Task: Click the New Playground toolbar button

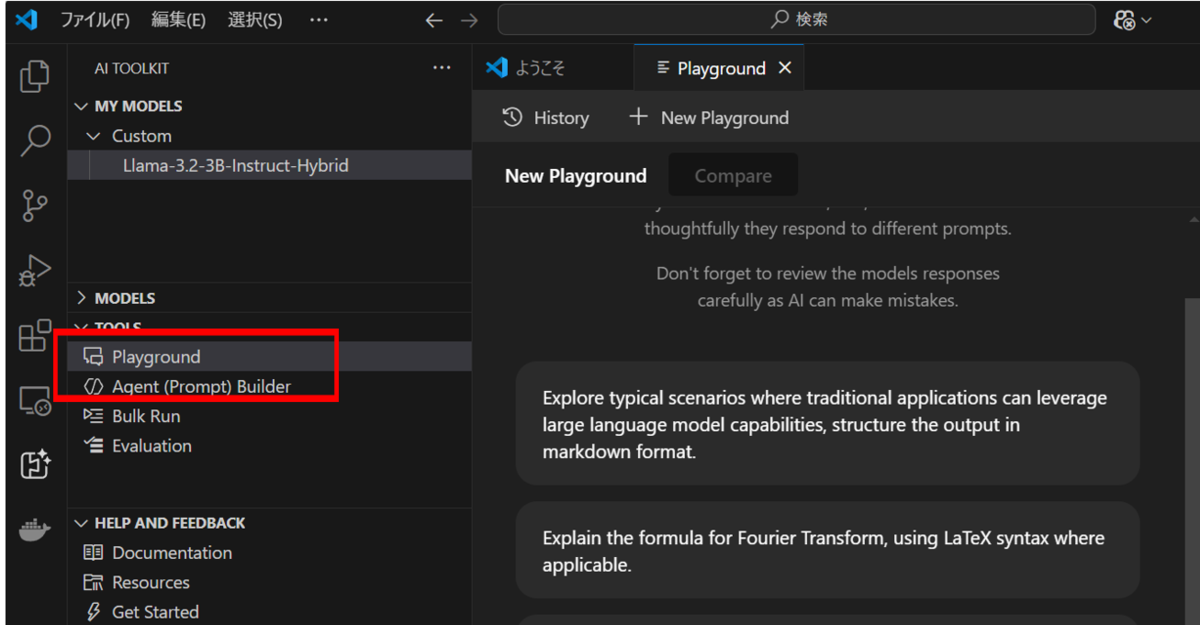Action: click(x=709, y=117)
